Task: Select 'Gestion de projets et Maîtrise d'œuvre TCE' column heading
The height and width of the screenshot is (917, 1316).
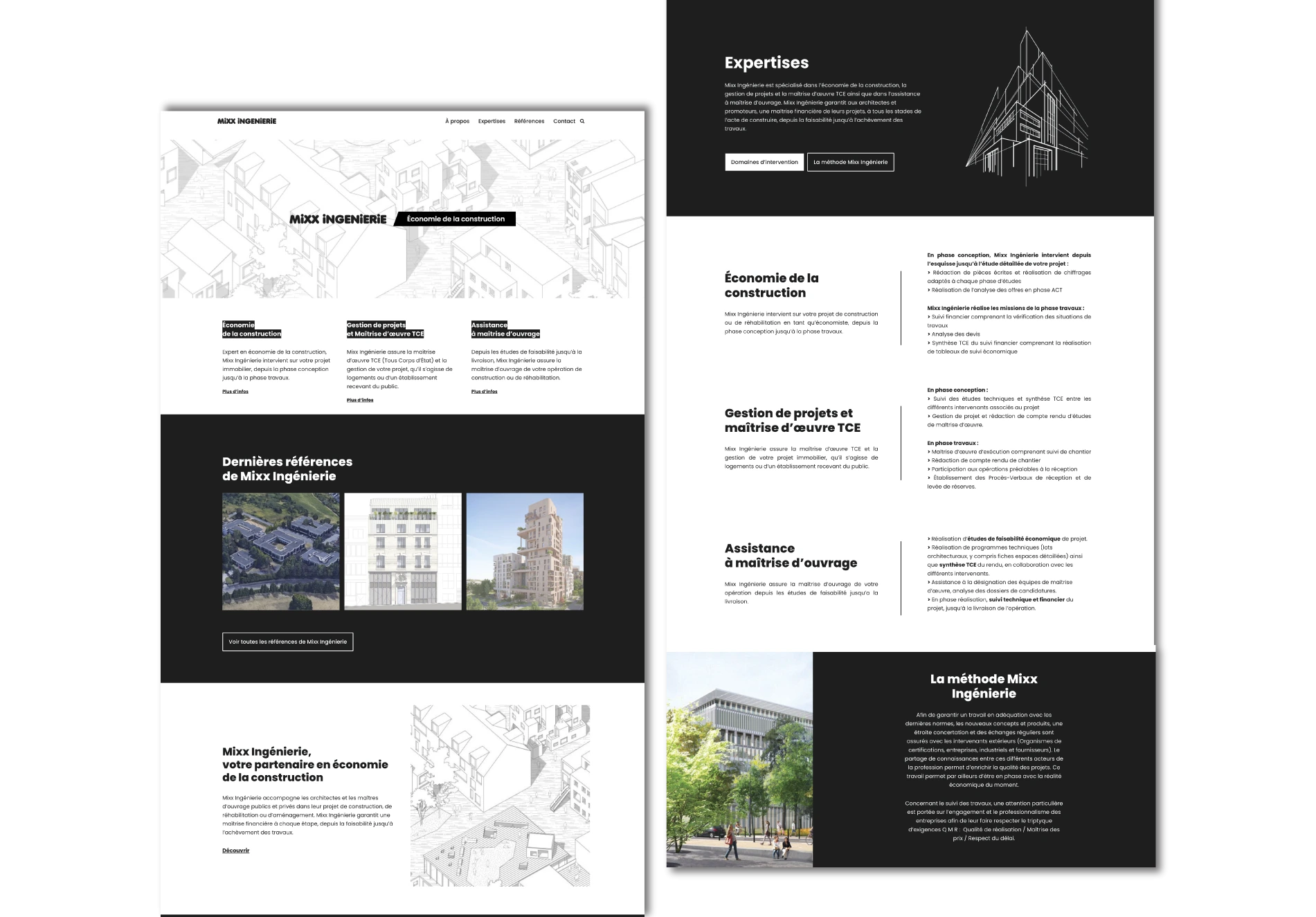Action: click(x=385, y=329)
